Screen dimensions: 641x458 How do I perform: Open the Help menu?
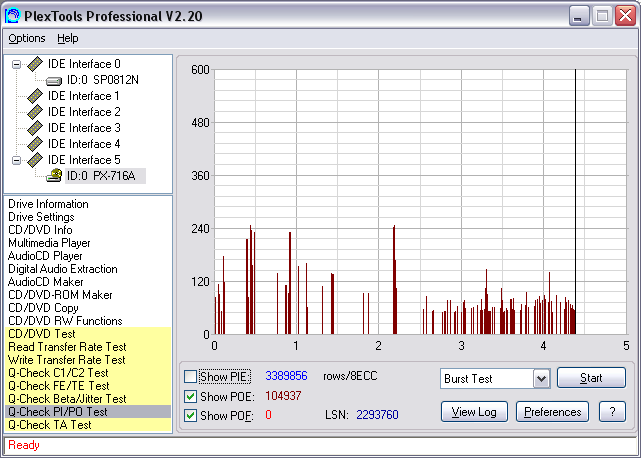(x=67, y=38)
